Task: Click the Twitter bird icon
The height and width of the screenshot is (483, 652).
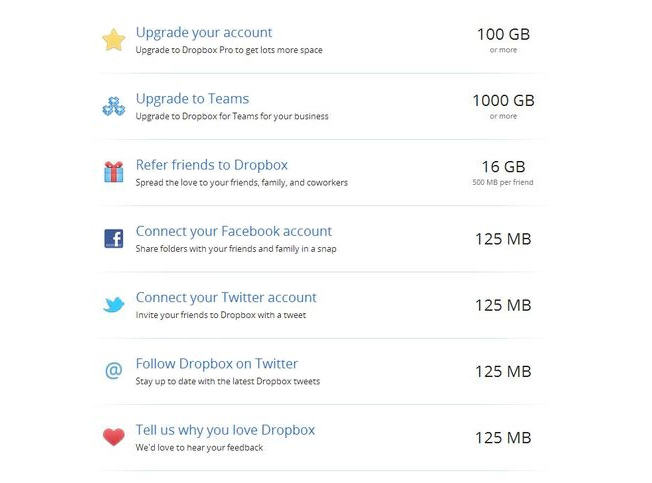Action: click(x=114, y=305)
